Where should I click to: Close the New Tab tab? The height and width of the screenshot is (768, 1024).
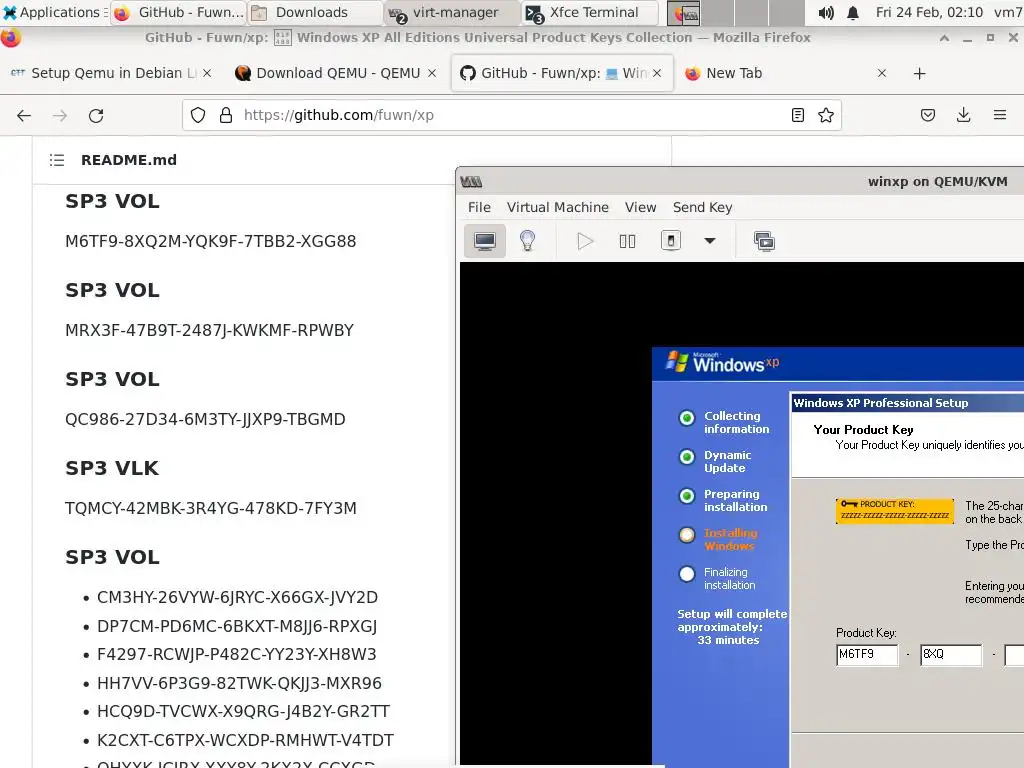882,73
